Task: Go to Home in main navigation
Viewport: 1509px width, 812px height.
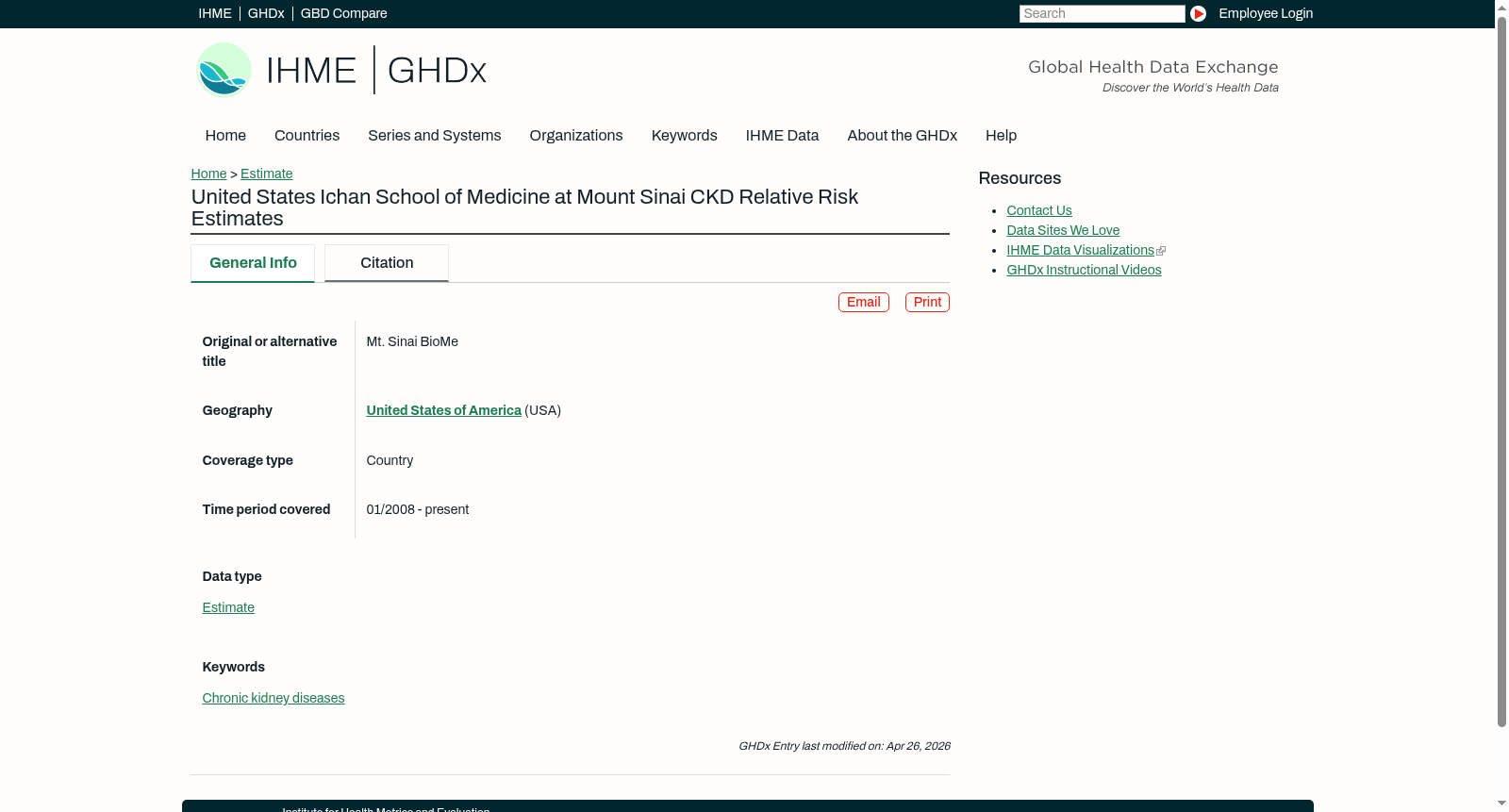Action: coord(225,136)
